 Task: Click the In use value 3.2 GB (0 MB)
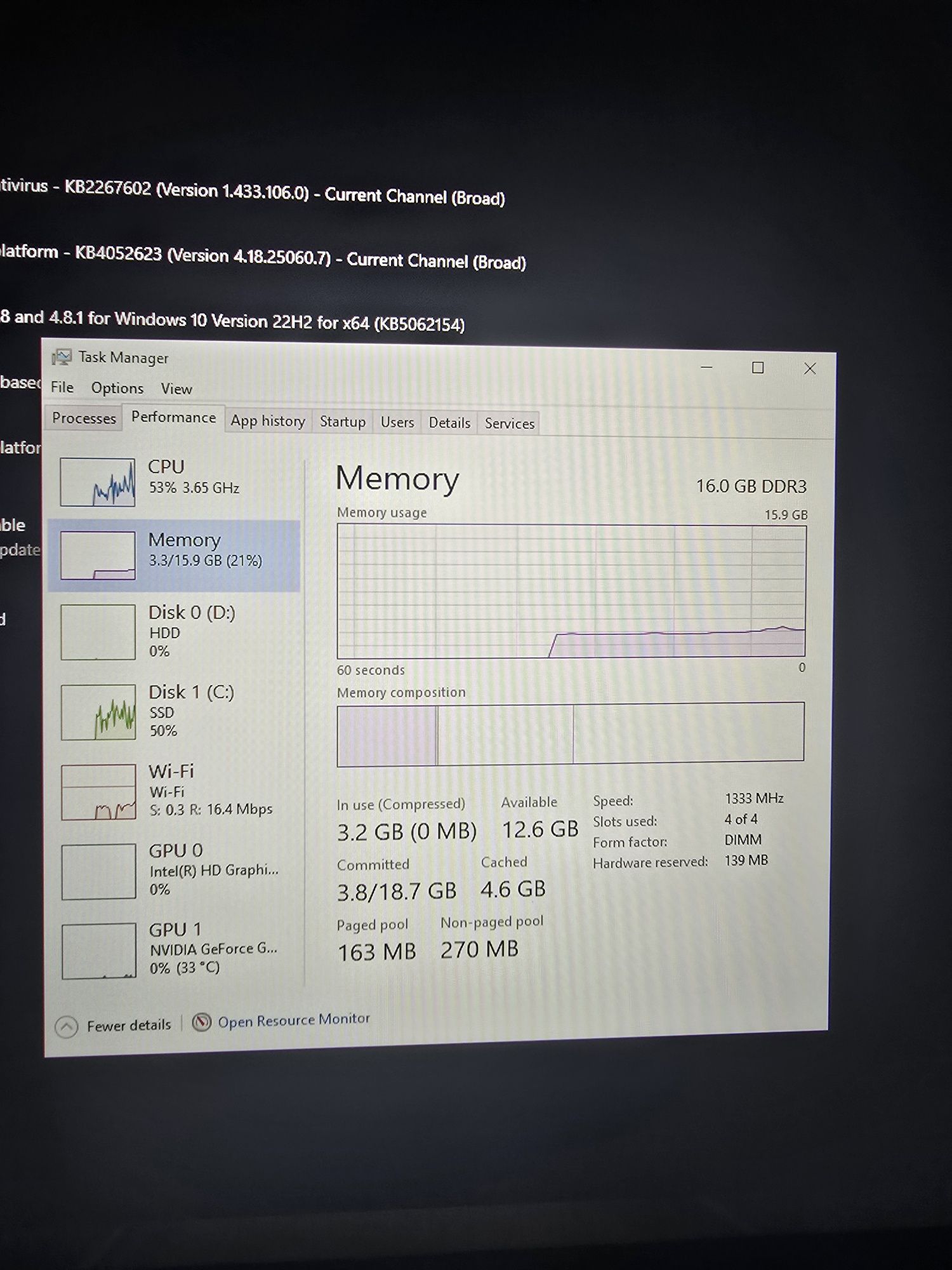click(x=406, y=832)
